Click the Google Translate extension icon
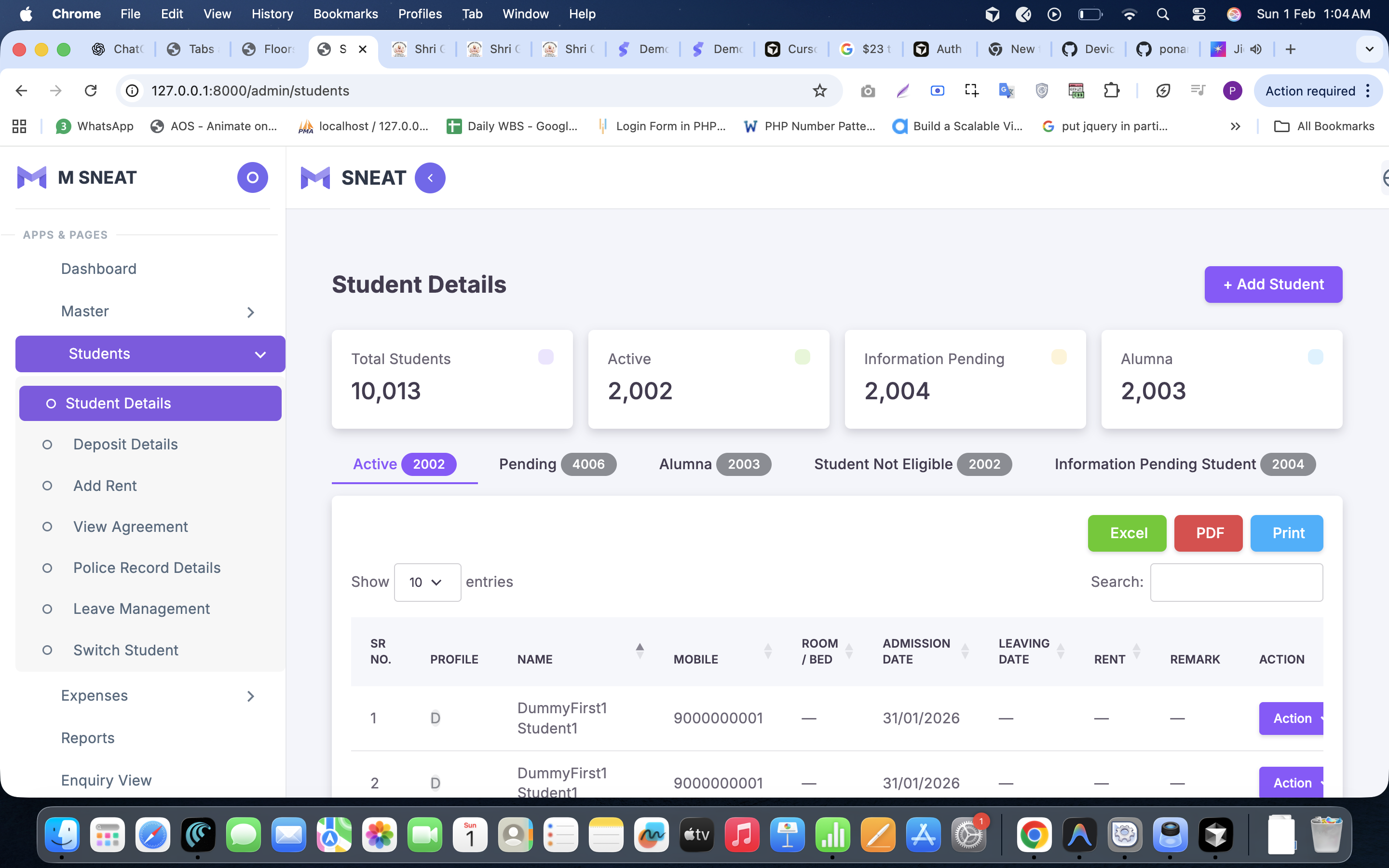1389x868 pixels. pos(1006,91)
